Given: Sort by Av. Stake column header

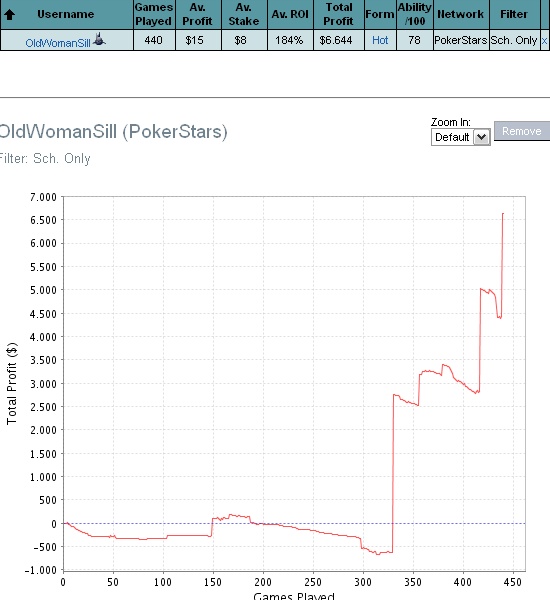Looking at the screenshot, I should [244, 14].
